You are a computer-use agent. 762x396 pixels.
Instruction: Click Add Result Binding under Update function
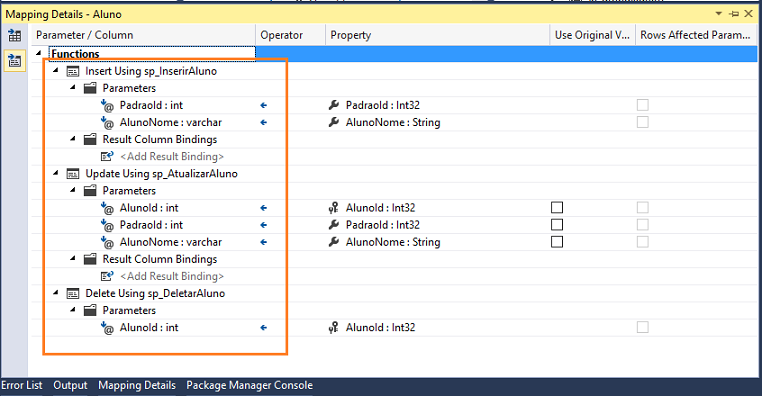click(x=172, y=276)
